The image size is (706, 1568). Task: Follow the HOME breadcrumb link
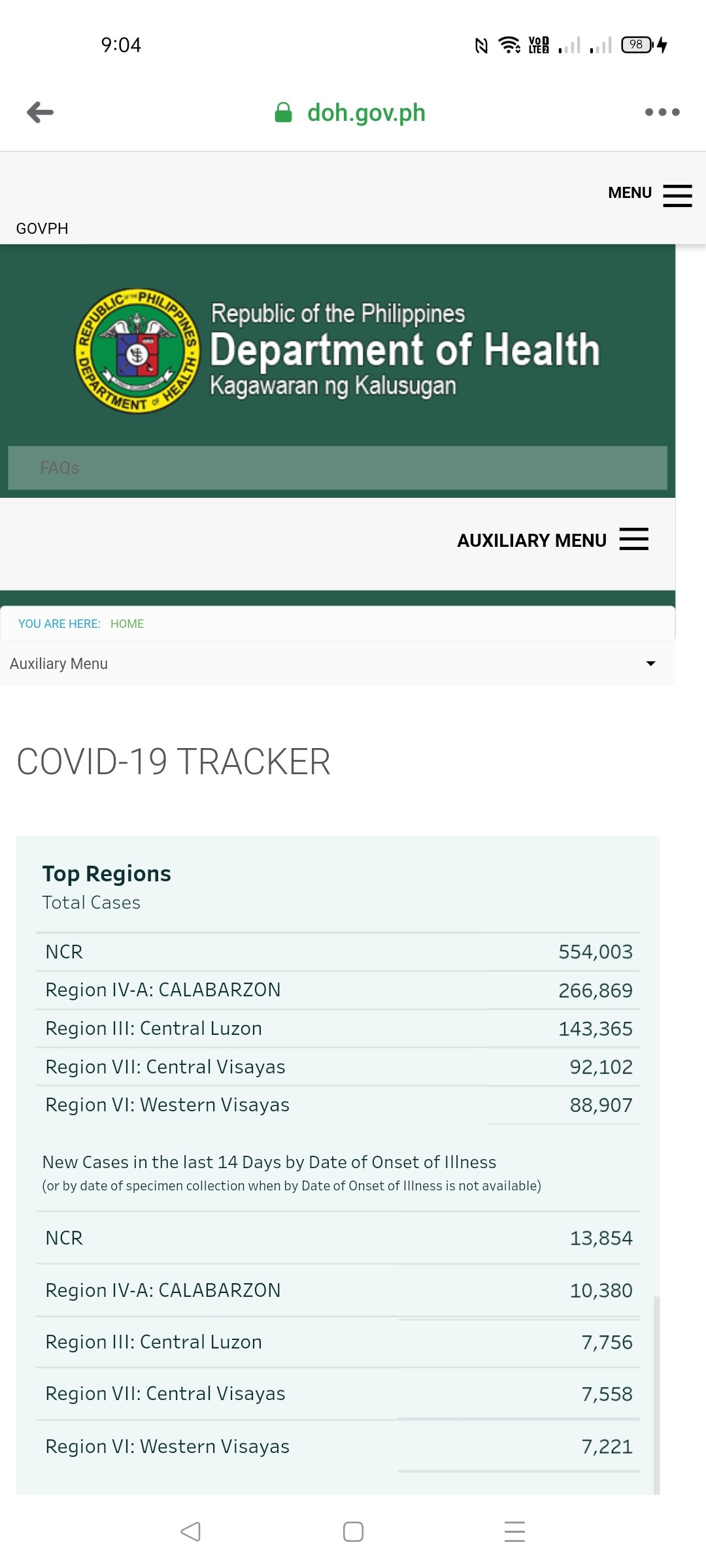[127, 624]
